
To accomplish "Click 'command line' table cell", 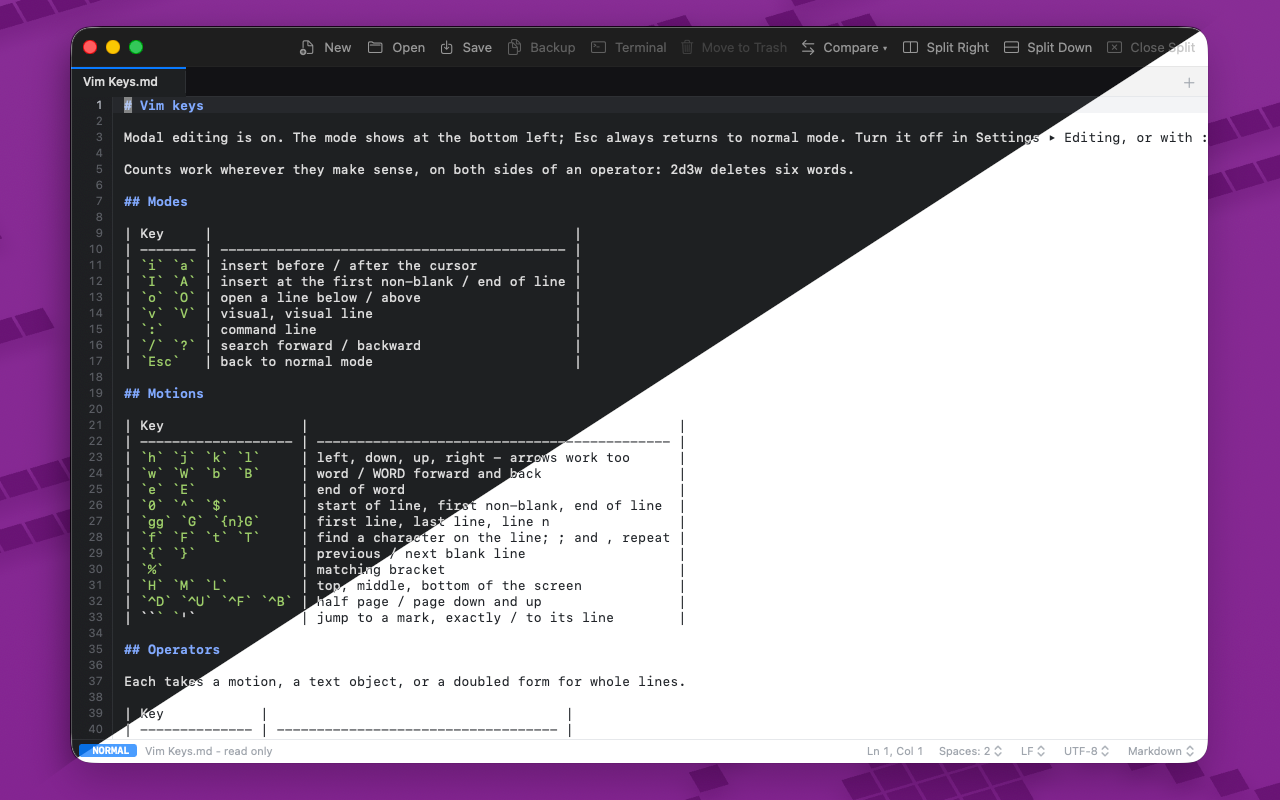I will click(x=269, y=329).
